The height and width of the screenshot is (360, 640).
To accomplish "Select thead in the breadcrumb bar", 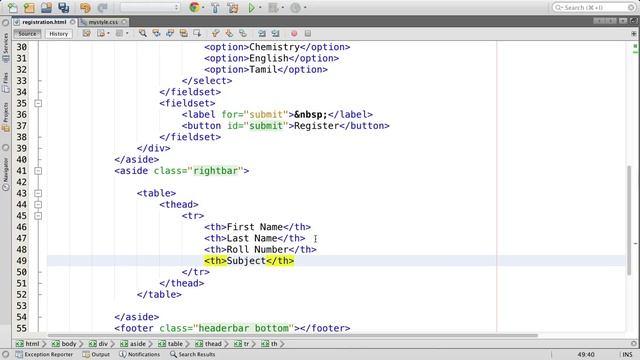I will tap(208, 344).
